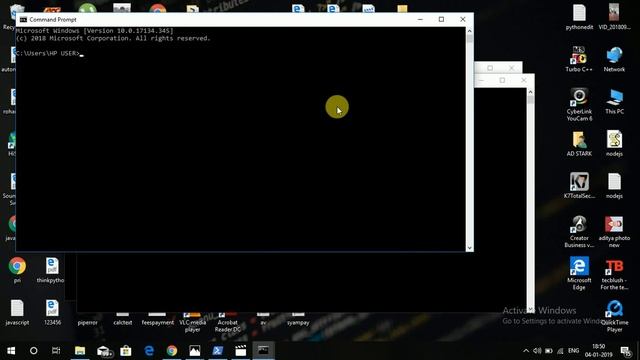Open thinkpython PDF desktop icon
The width and height of the screenshot is (640, 360).
click(x=52, y=270)
